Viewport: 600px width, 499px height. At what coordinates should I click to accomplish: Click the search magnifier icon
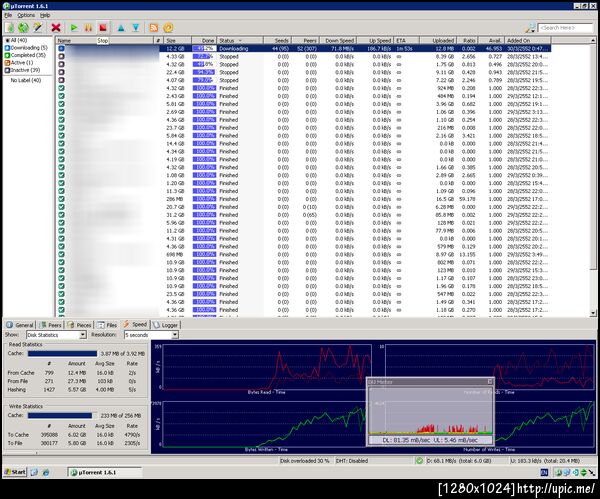click(530, 28)
